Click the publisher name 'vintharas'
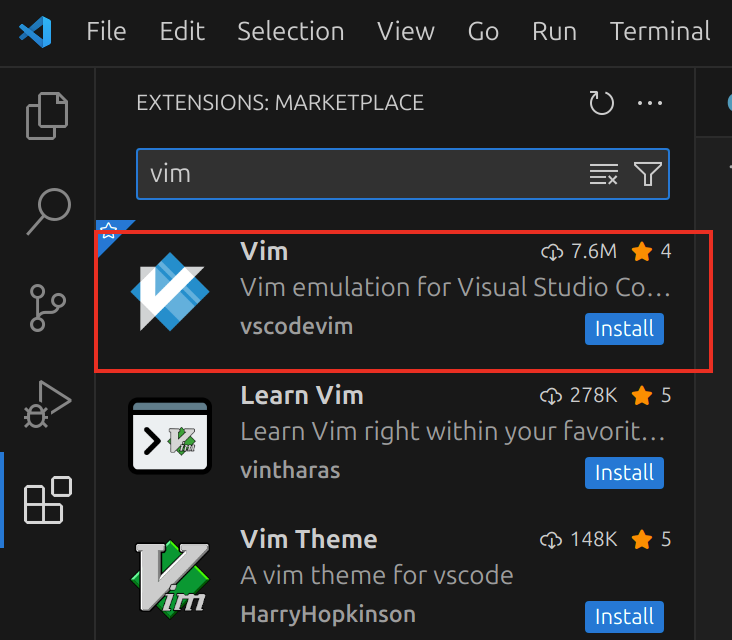732x640 pixels. click(290, 470)
